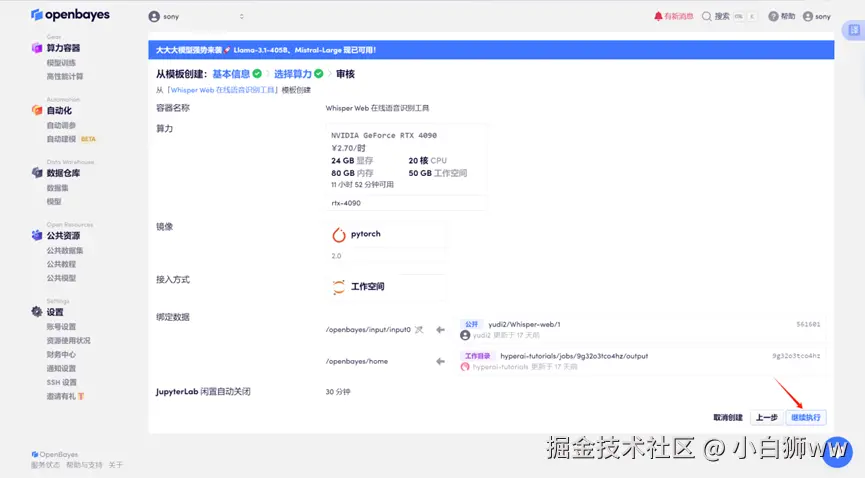Open 自动调参 in sidebar
The height and width of the screenshot is (478, 865).
click(61, 125)
